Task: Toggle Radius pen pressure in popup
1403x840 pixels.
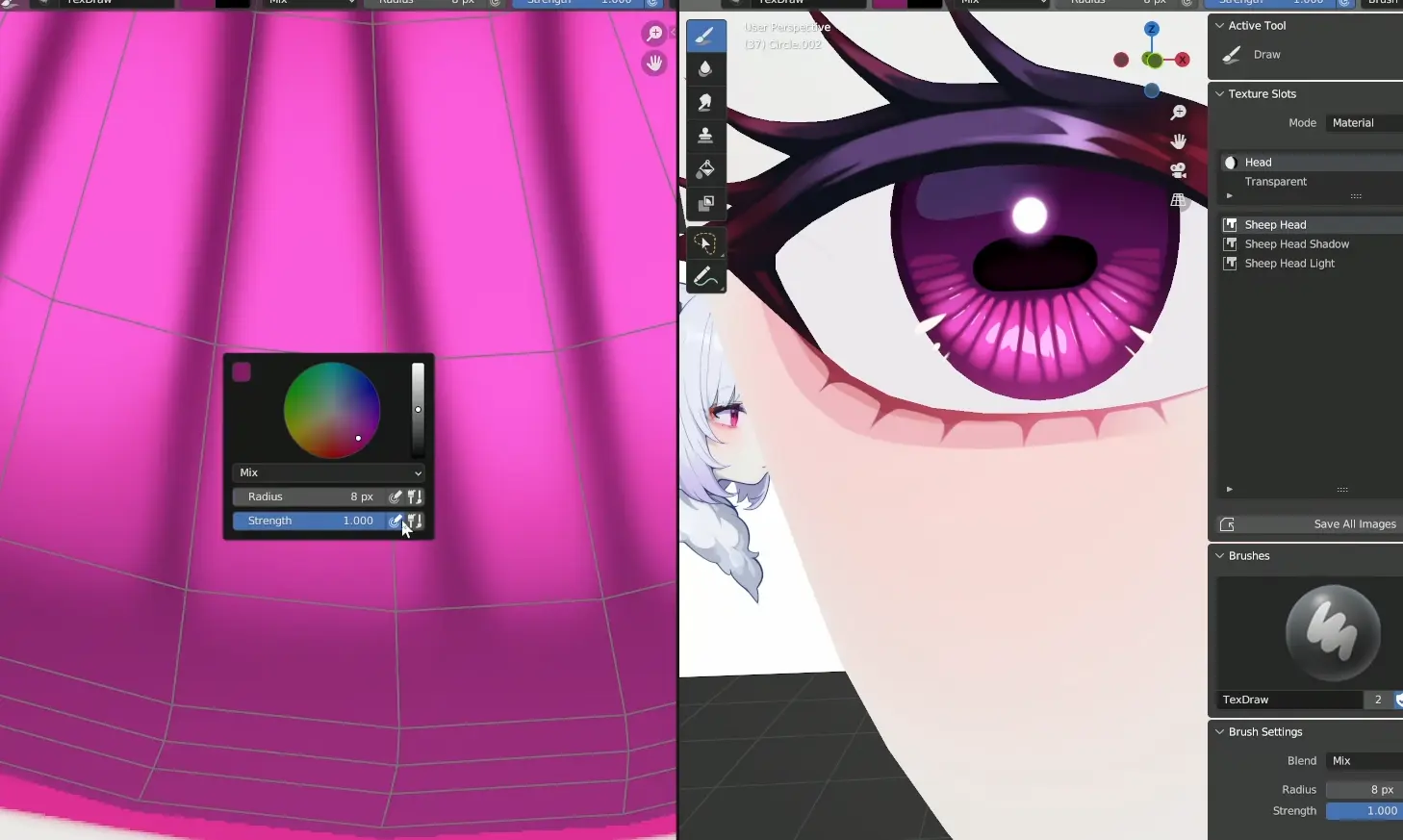Action: coord(395,496)
